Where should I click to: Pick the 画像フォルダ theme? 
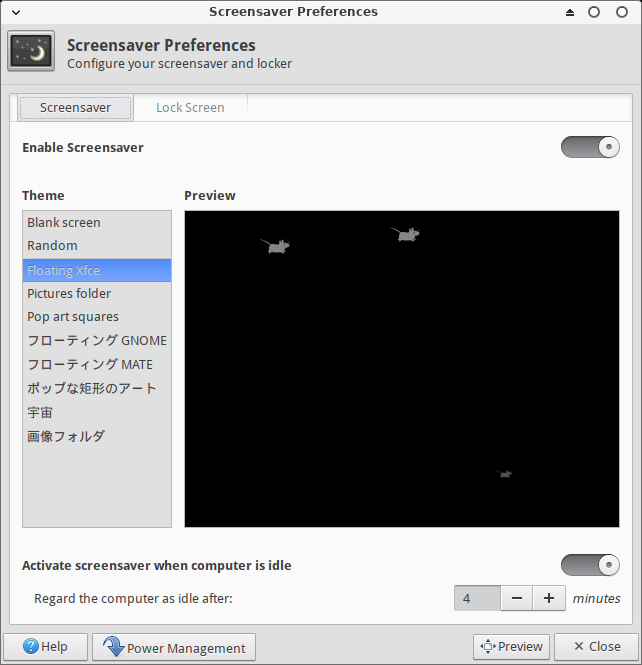(x=97, y=436)
